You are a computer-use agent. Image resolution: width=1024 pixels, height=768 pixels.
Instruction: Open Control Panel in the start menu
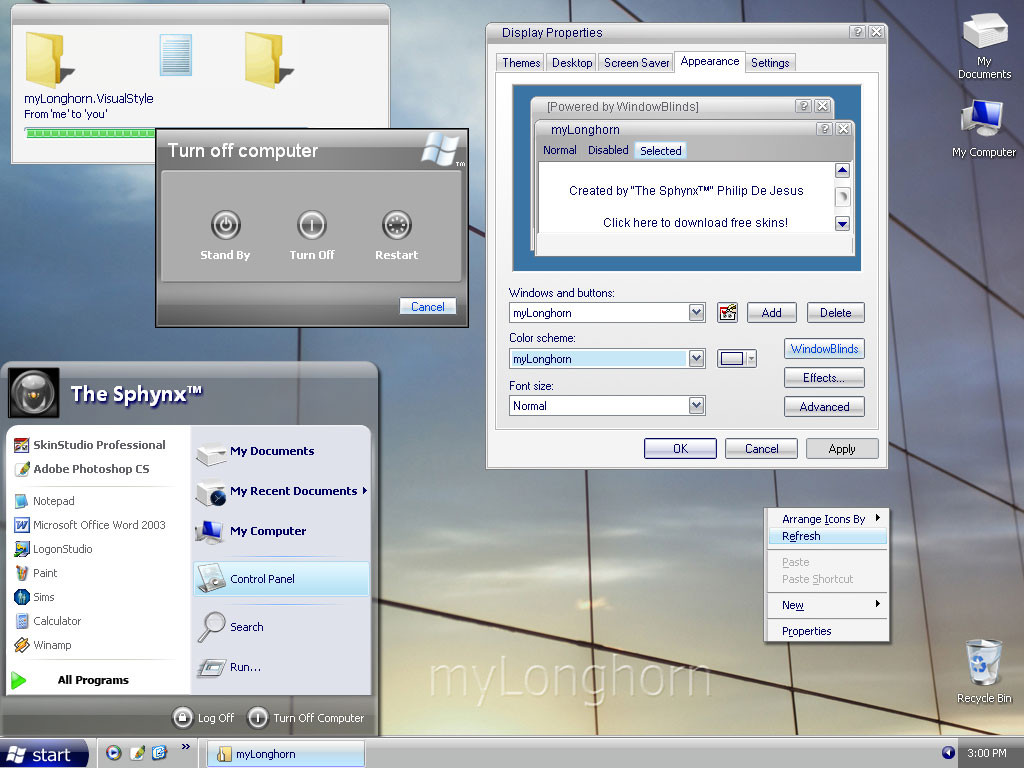pos(281,579)
